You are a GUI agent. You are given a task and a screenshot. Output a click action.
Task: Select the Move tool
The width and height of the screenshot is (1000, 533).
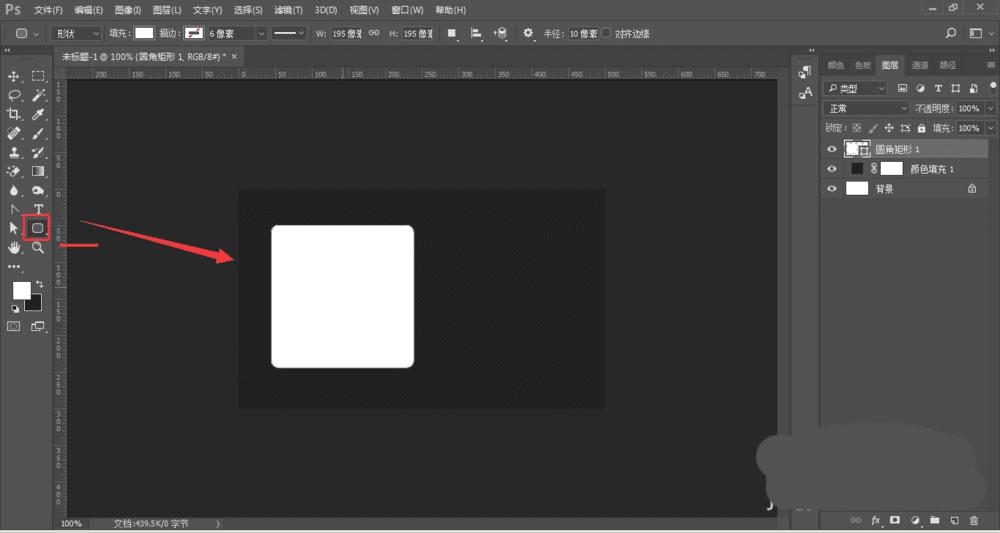(x=14, y=76)
